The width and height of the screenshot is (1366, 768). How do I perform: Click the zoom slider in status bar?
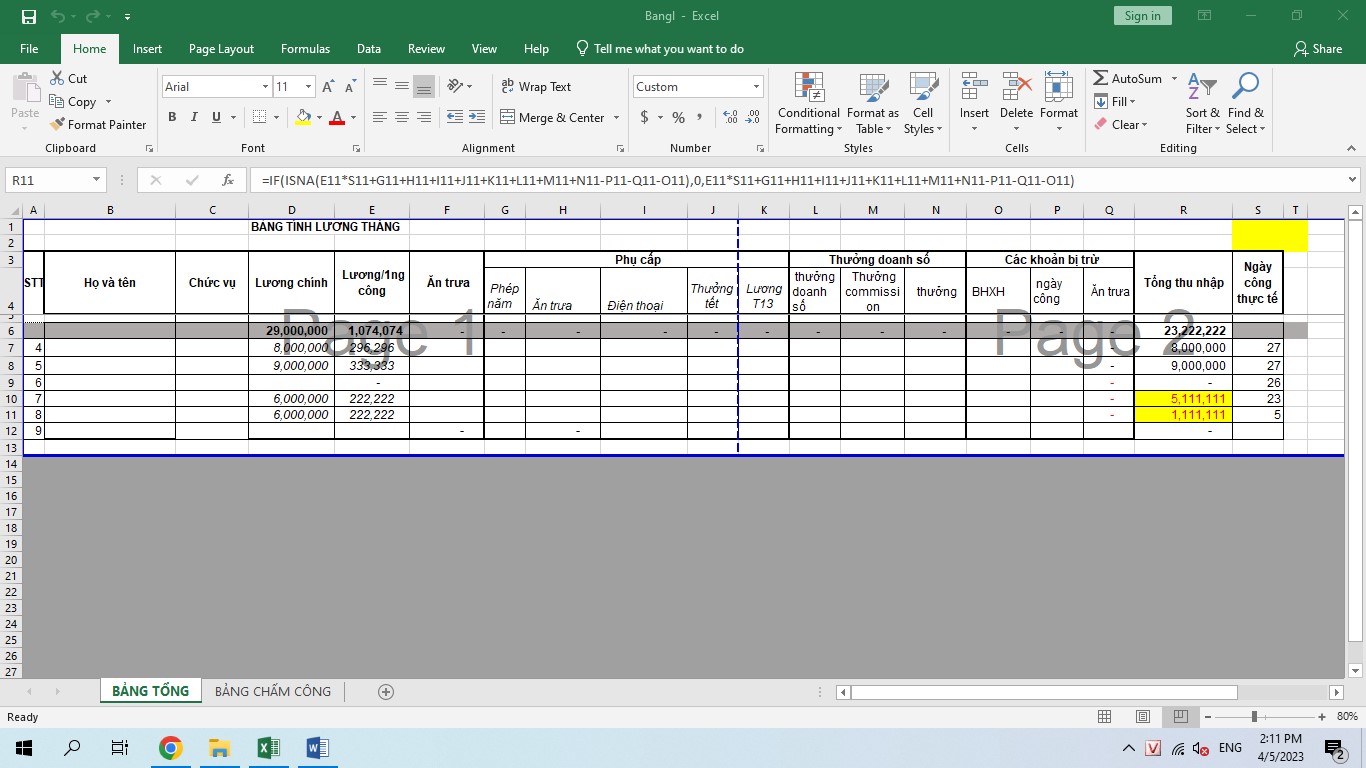click(1254, 717)
